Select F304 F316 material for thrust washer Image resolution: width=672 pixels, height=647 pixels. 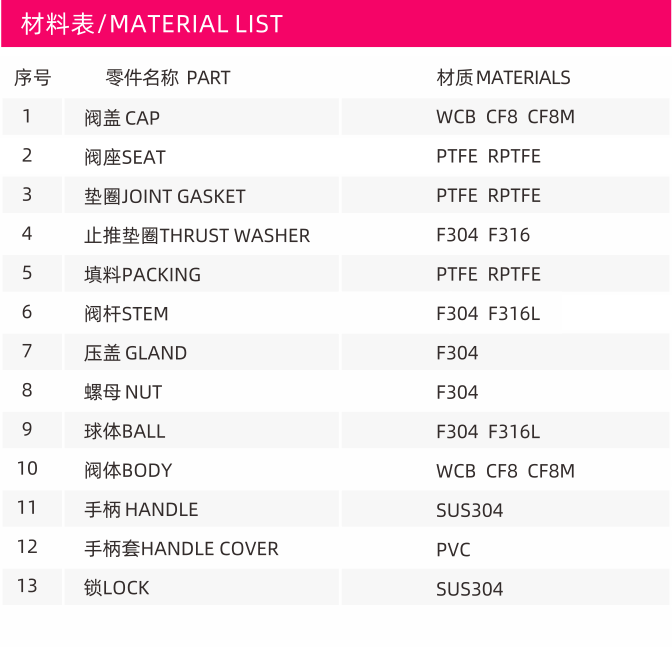tap(483, 235)
